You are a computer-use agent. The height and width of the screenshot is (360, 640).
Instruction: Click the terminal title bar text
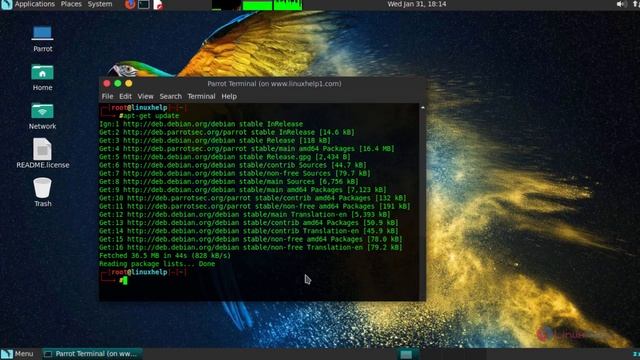(274, 83)
